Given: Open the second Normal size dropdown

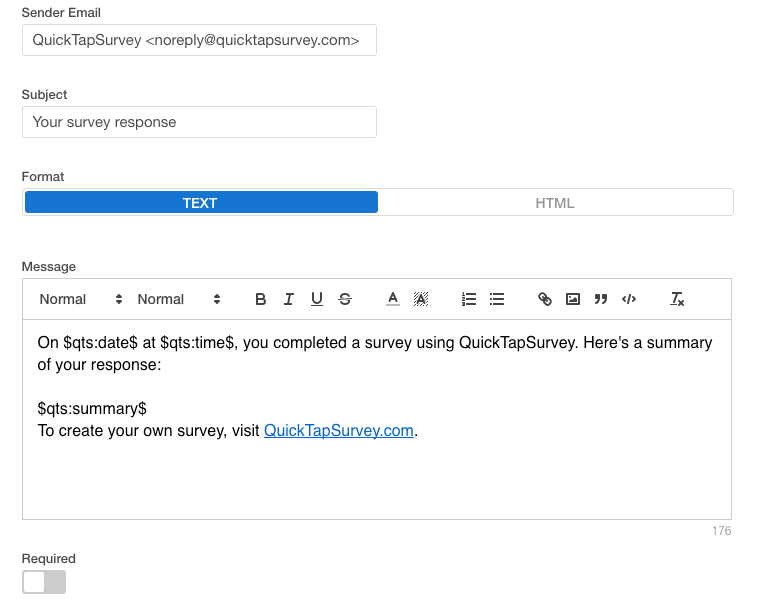Looking at the screenshot, I should pos(179,299).
